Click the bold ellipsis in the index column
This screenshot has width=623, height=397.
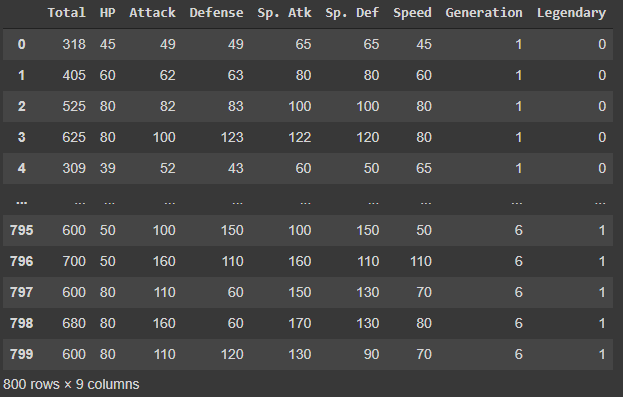(x=21, y=202)
